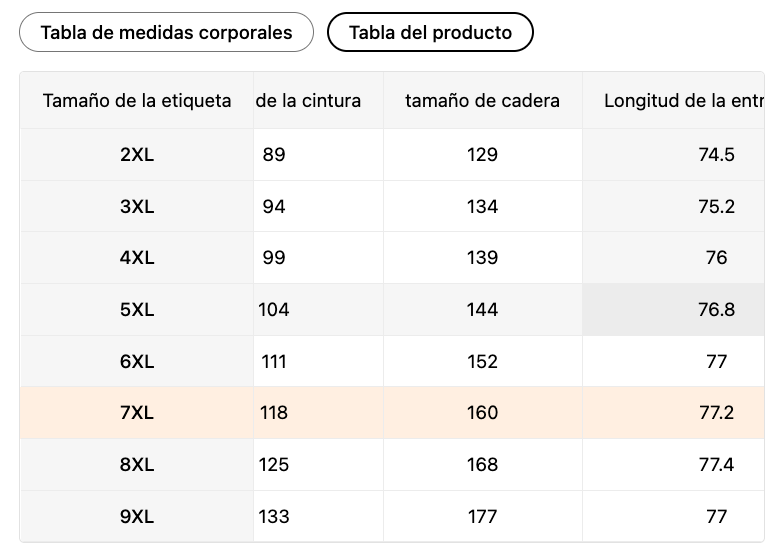
Task: Select the 3XL size label
Action: [x=137, y=206]
